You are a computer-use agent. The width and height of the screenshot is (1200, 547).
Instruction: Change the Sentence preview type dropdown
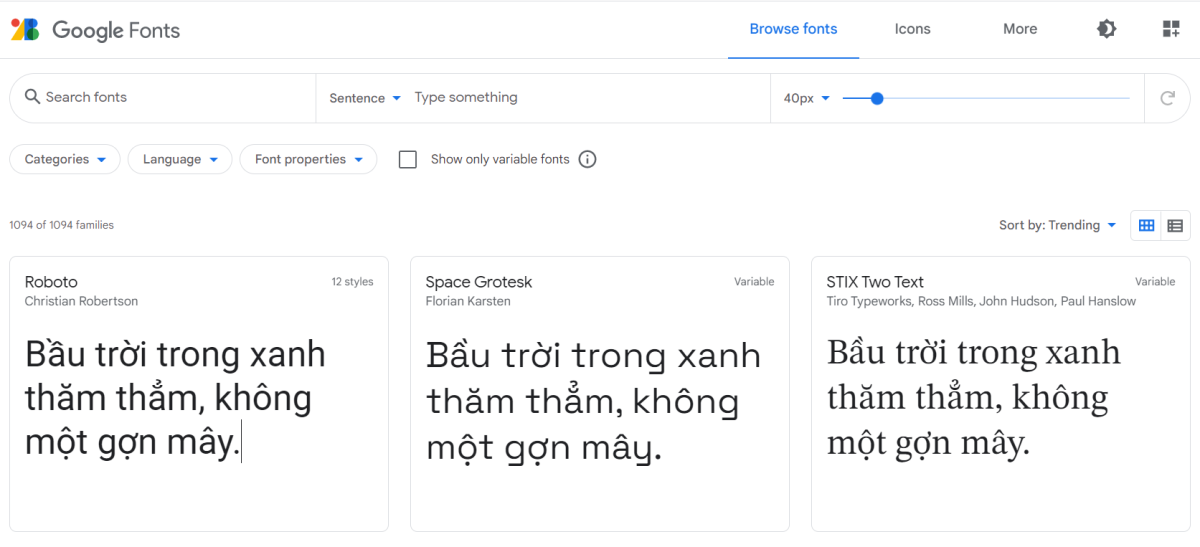[x=365, y=98]
